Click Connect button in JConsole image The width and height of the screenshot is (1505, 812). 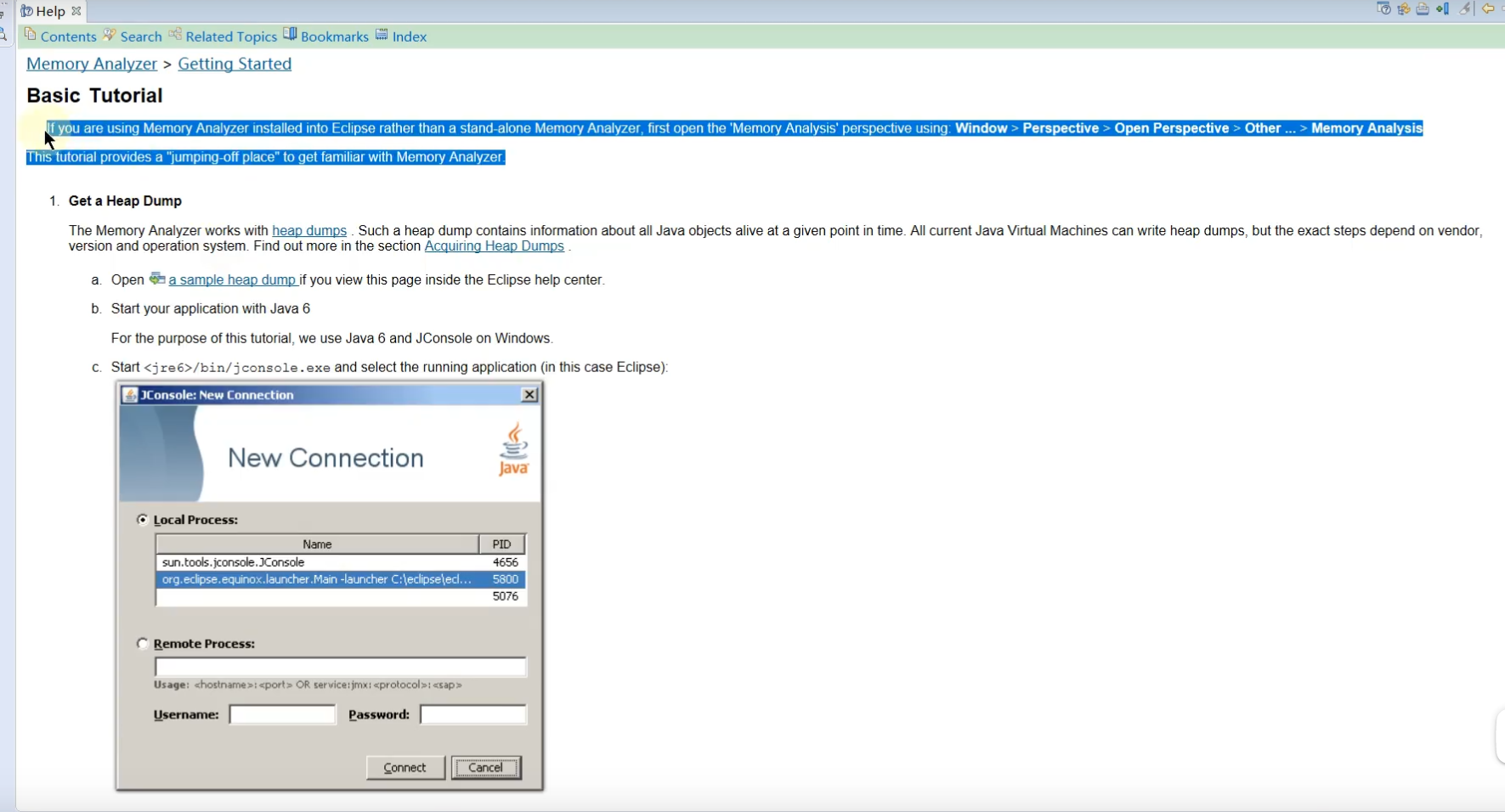405,768
